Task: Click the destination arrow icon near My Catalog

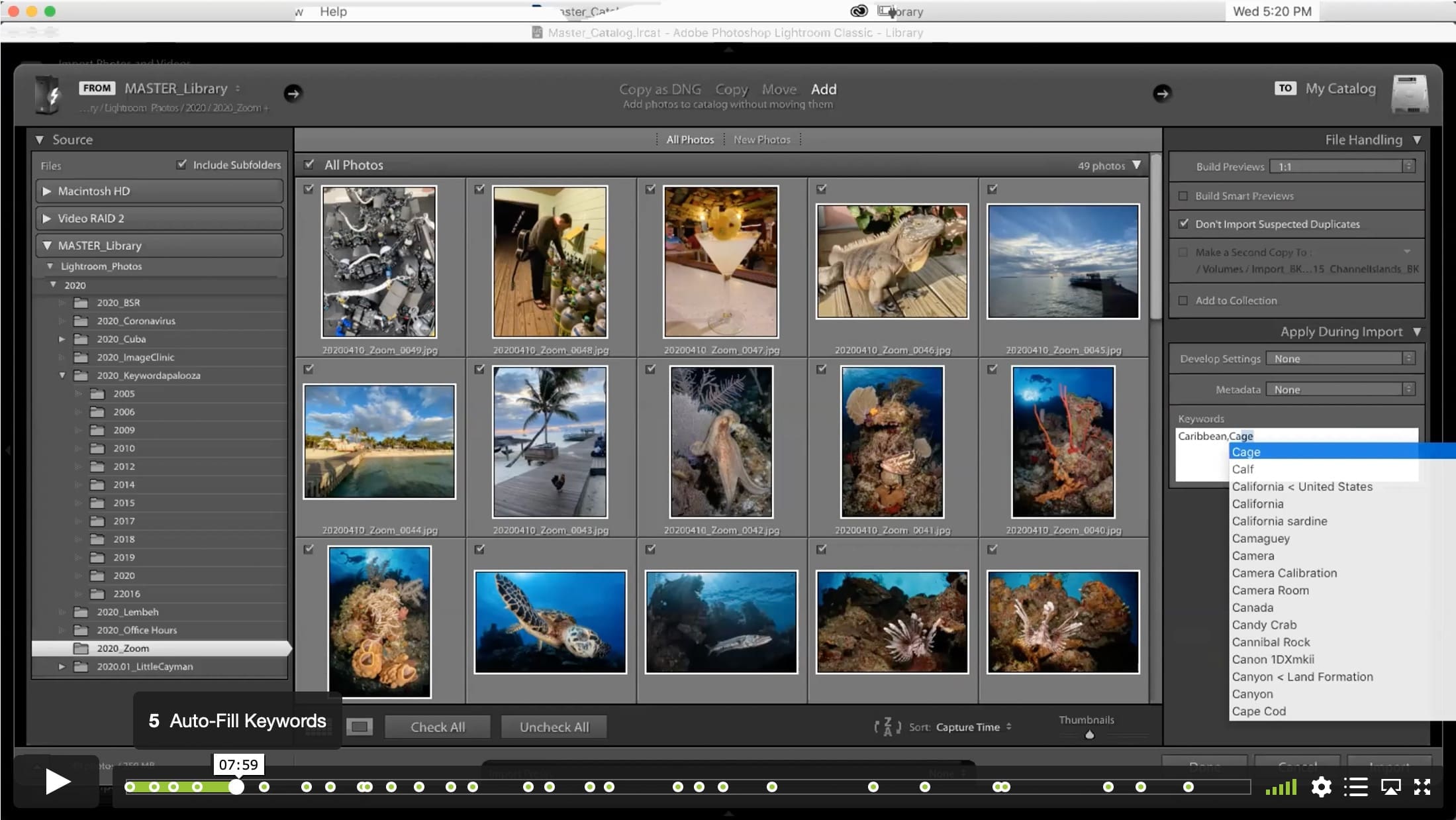Action: 1162,93
